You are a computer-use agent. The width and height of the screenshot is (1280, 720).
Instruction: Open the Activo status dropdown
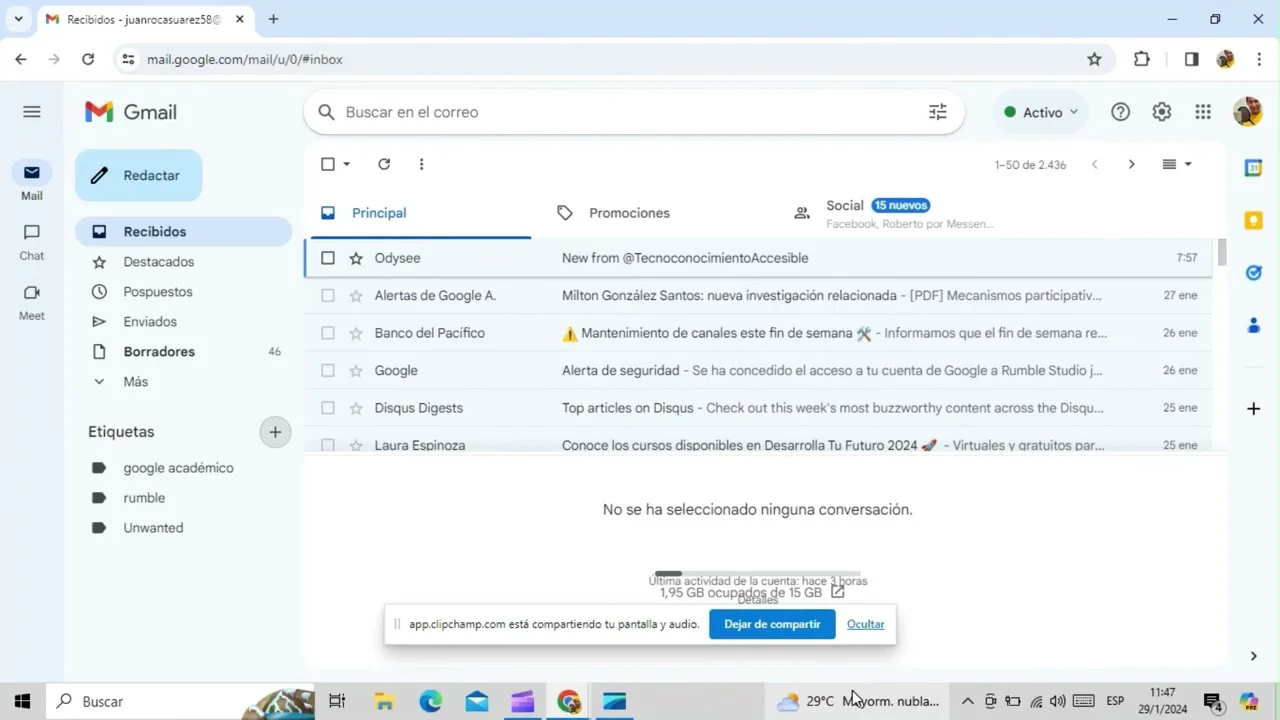coord(1041,112)
